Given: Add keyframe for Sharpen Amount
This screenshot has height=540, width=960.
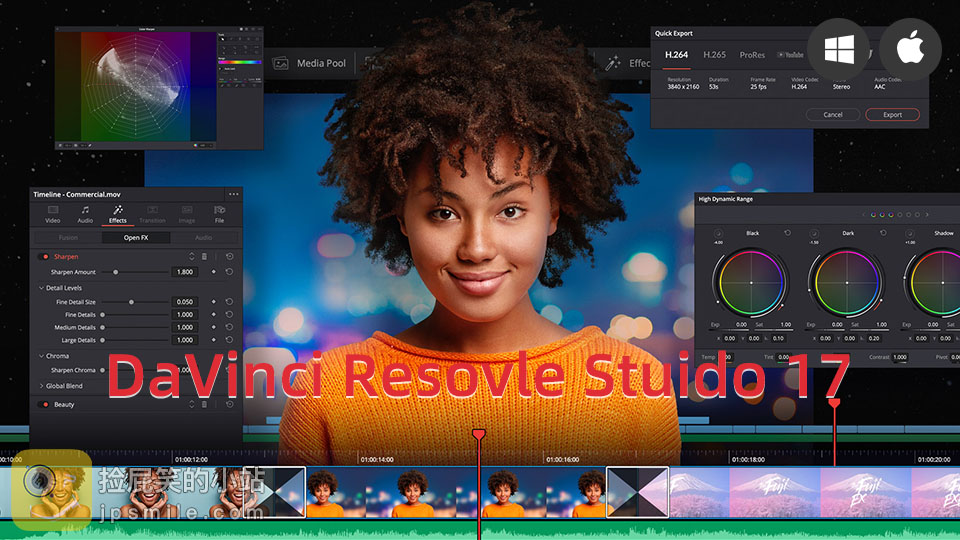Looking at the screenshot, I should 214,272.
